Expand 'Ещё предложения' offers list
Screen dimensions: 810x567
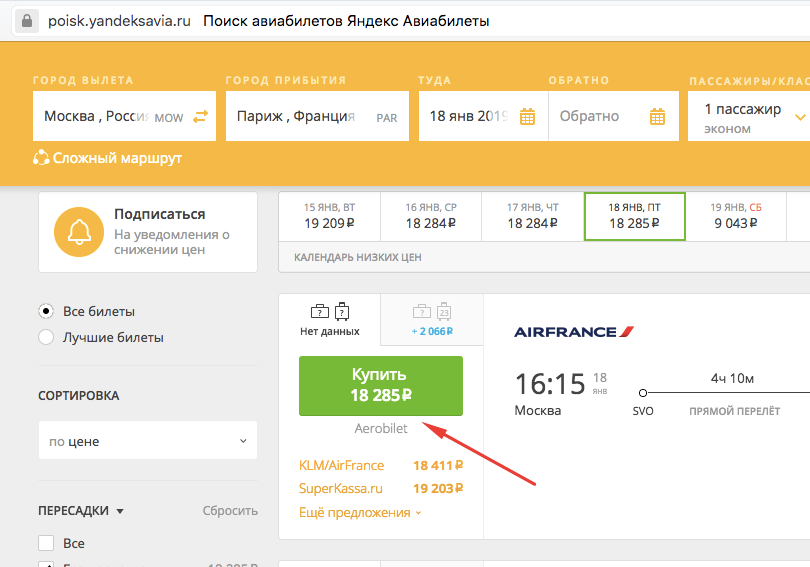click(x=360, y=513)
